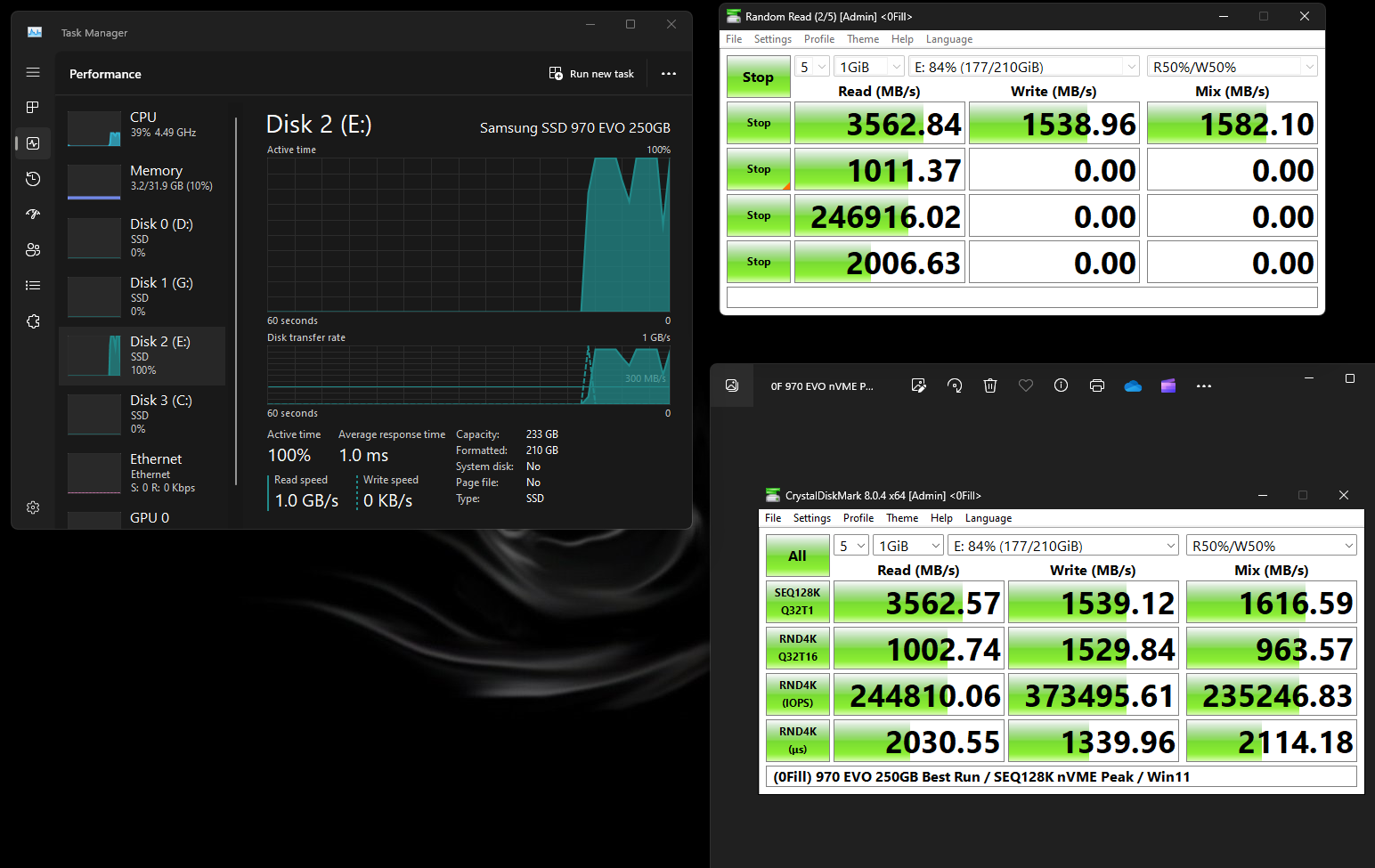Open Services page in Task Manager sidebar
Viewport: 1375px width, 868px height.
(x=33, y=321)
